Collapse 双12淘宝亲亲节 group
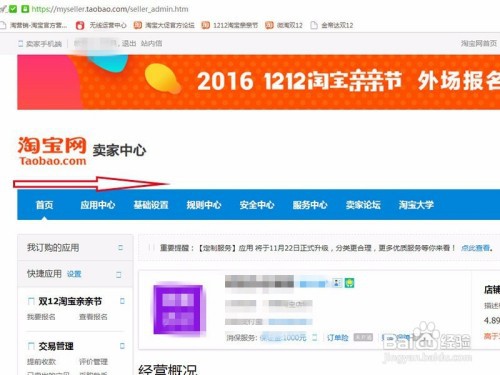This screenshot has width=500, height=375. (x=122, y=301)
